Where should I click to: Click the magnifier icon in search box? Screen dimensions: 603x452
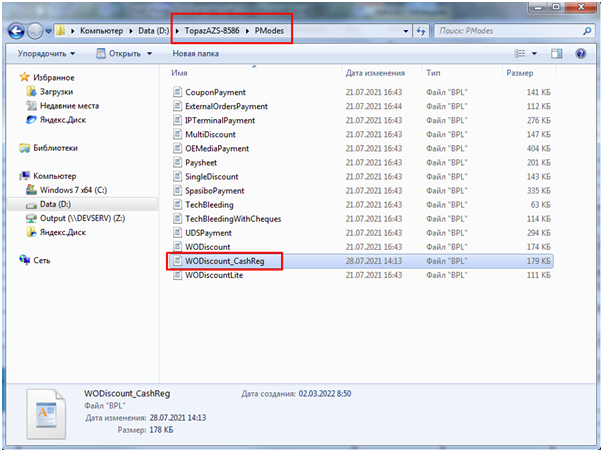pyautogui.click(x=587, y=31)
